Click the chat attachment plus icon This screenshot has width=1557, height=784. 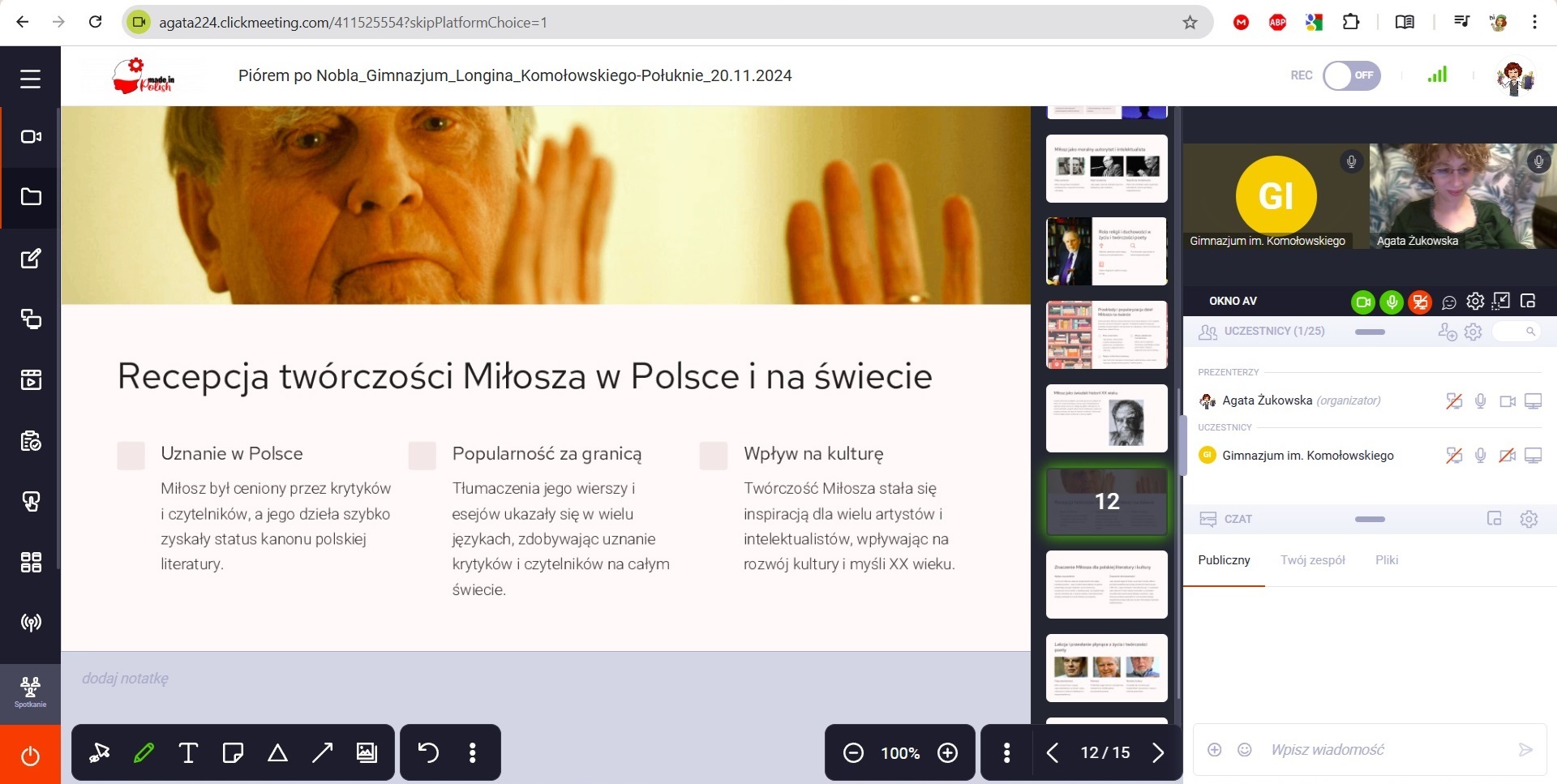click(1215, 750)
